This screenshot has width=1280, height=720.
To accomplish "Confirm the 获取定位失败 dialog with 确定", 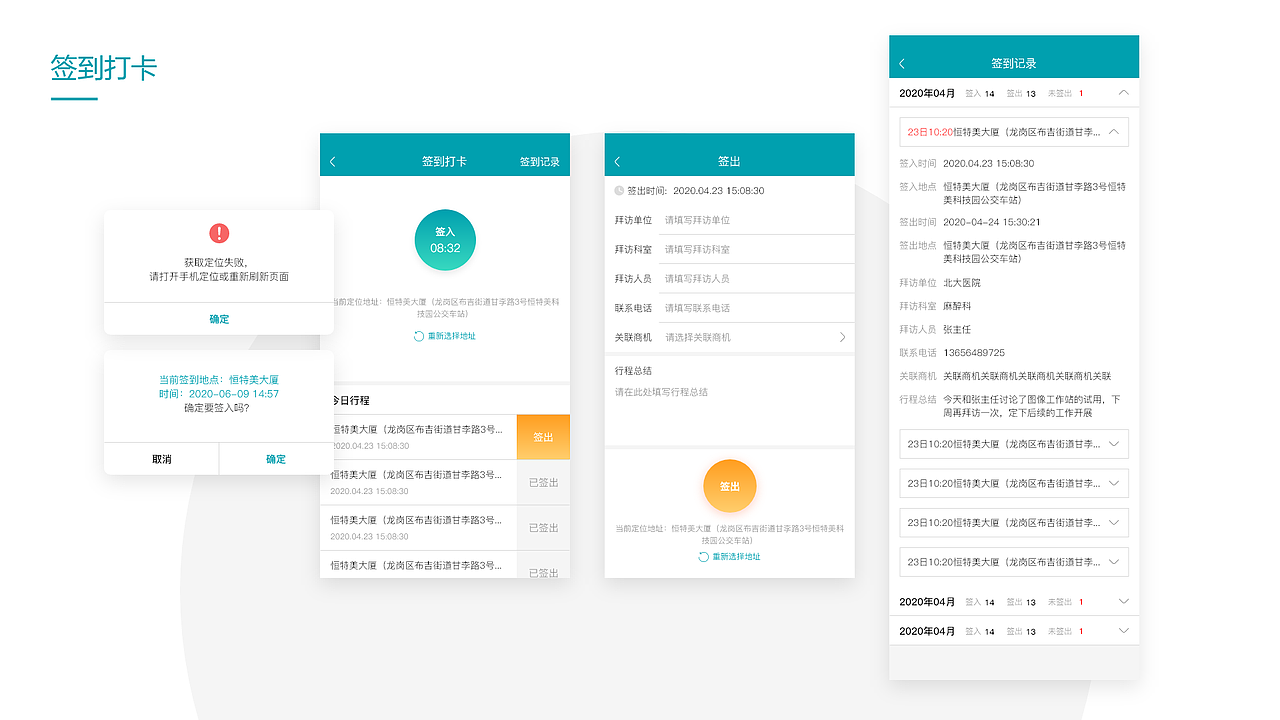I will click(219, 319).
